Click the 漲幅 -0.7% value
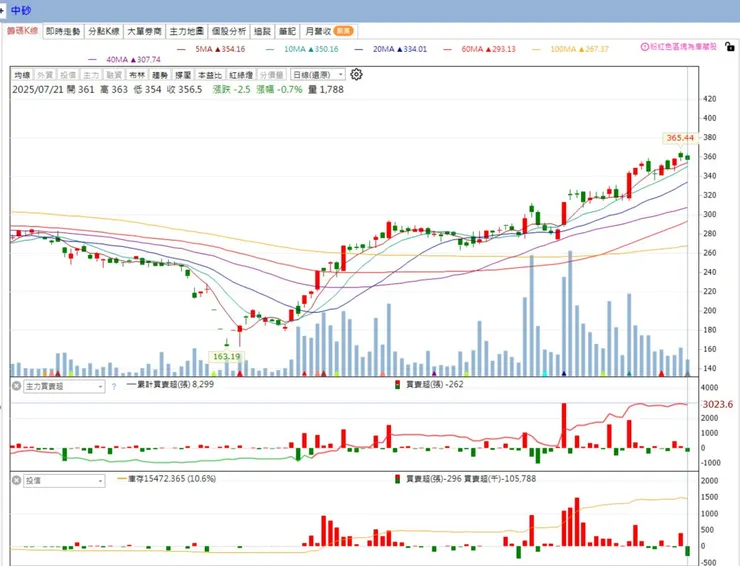The image size is (740, 566). tap(279, 90)
